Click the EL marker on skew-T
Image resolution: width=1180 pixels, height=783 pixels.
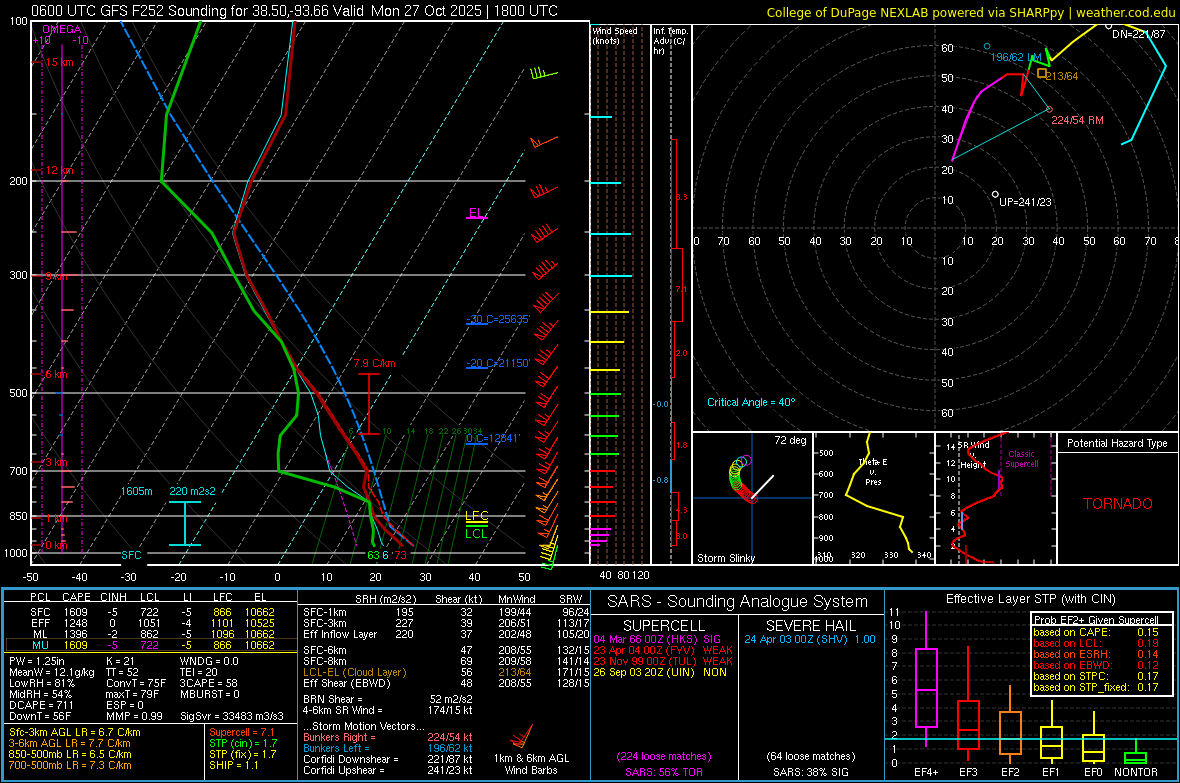[x=476, y=214]
